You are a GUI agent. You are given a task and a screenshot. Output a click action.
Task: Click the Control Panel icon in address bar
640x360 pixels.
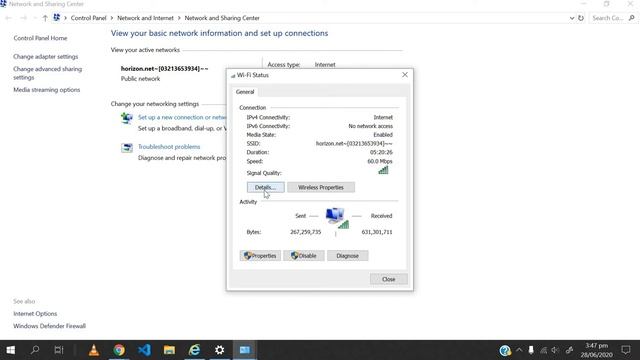click(x=56, y=18)
